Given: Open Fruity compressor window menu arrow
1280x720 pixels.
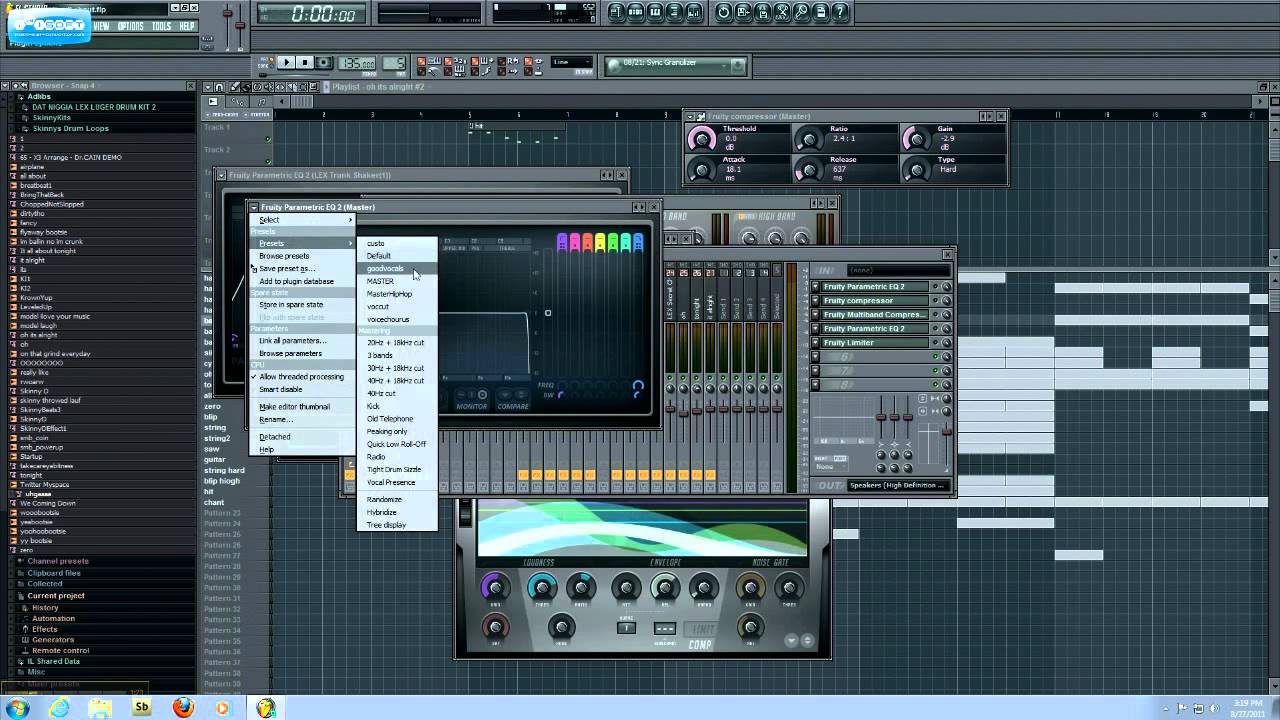Looking at the screenshot, I should pos(690,116).
